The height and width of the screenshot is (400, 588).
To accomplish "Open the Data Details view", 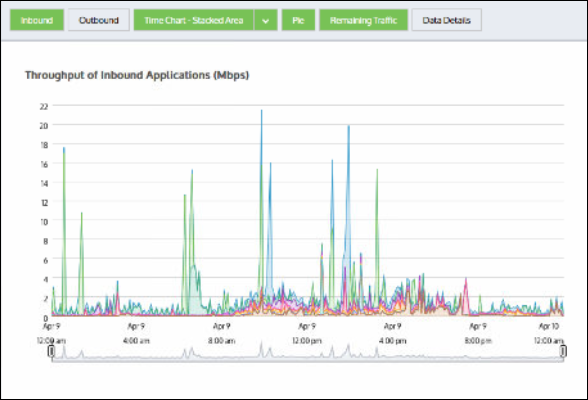I will (x=446, y=20).
